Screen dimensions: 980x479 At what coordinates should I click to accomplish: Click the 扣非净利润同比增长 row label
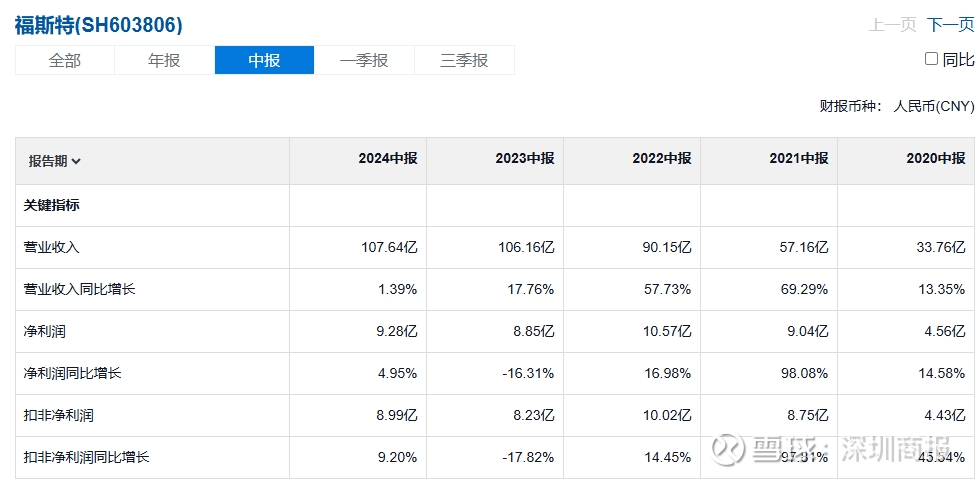click(x=86, y=457)
